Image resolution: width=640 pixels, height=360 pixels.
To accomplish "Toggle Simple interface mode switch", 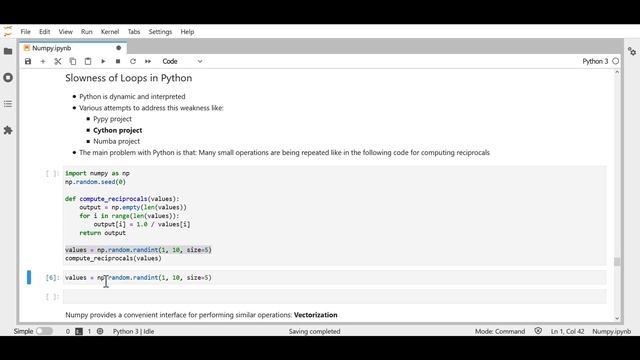I will [x=44, y=331].
